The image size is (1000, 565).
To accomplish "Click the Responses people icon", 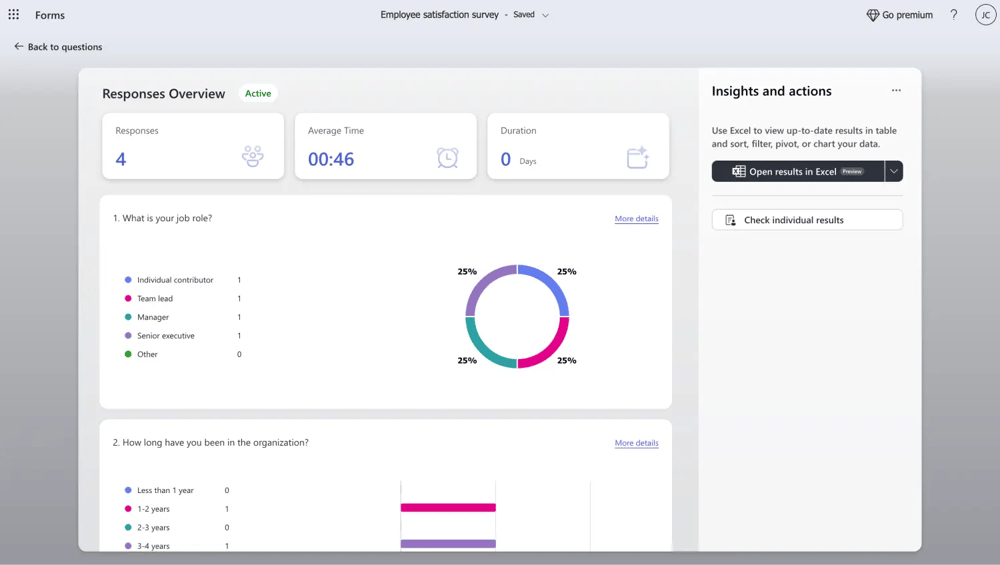I will [253, 157].
